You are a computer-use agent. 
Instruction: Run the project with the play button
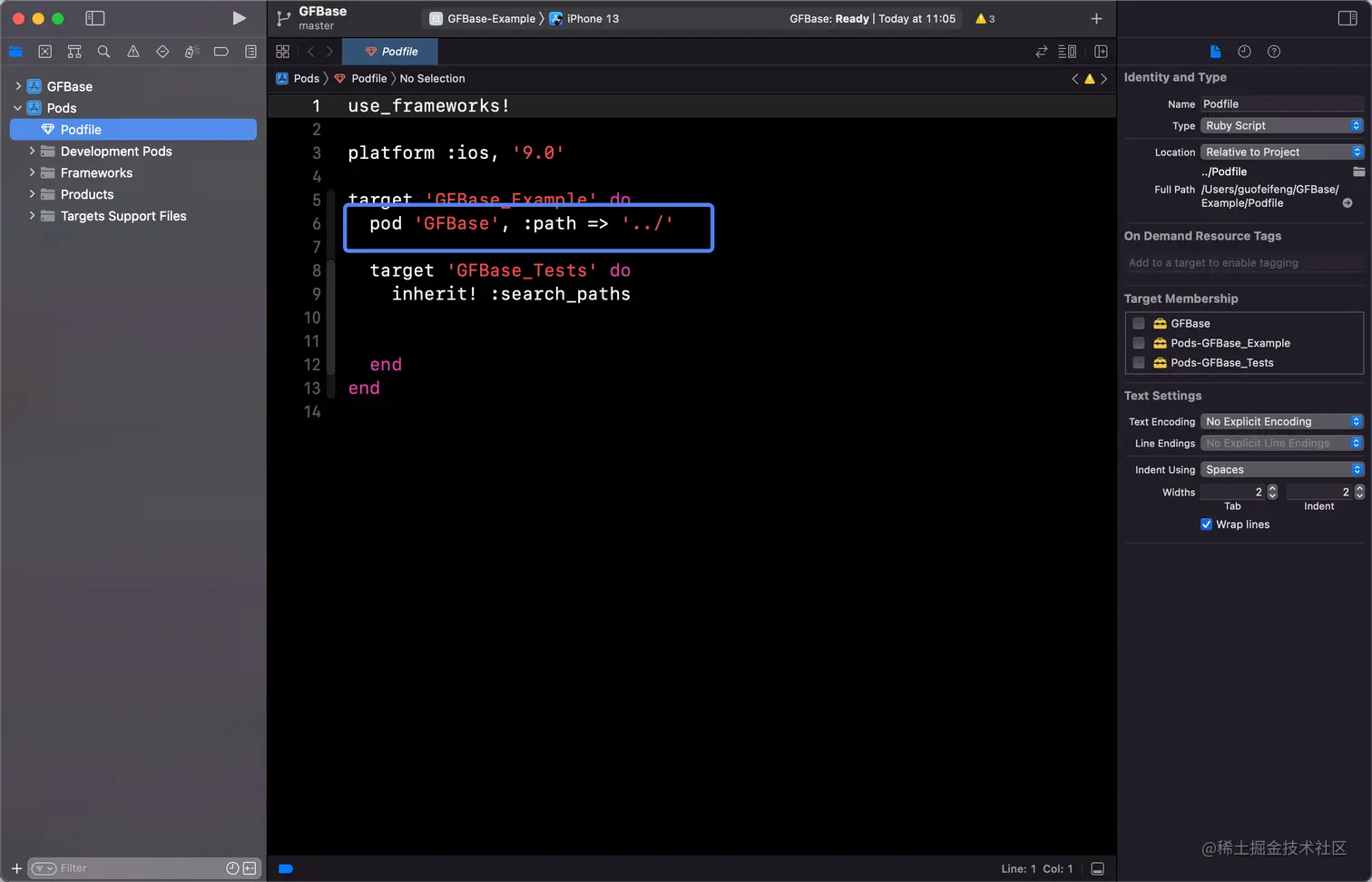[x=239, y=18]
